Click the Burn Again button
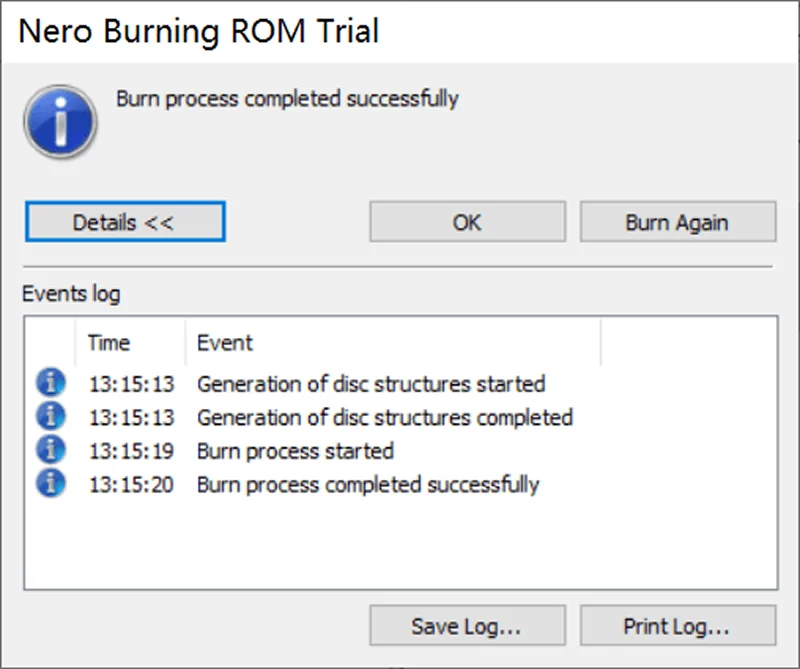The image size is (800, 669). (678, 221)
